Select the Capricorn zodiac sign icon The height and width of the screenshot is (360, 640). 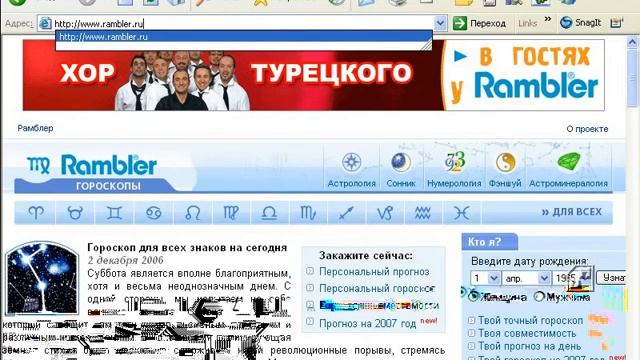pos(385,213)
